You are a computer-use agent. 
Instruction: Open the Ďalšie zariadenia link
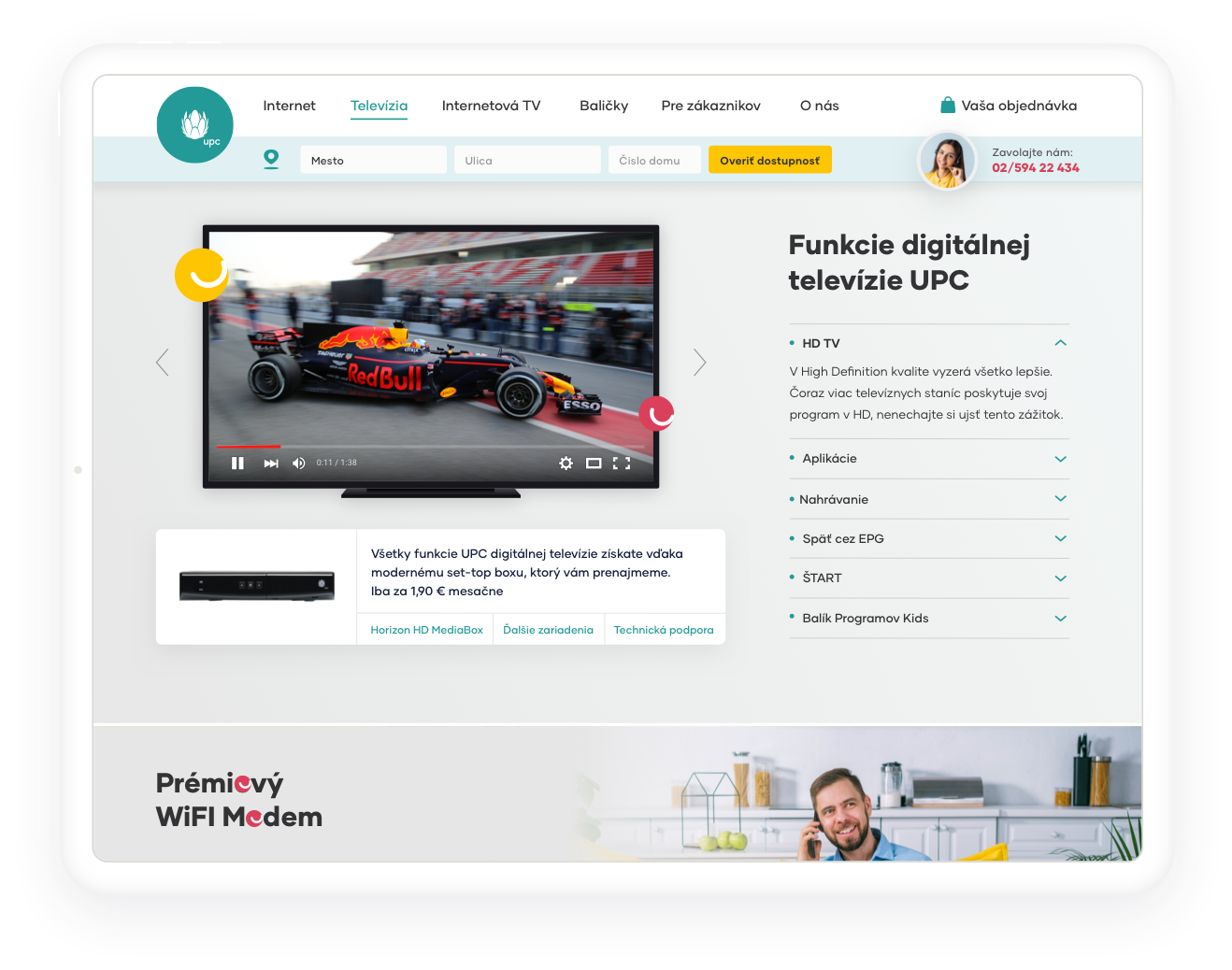point(548,630)
